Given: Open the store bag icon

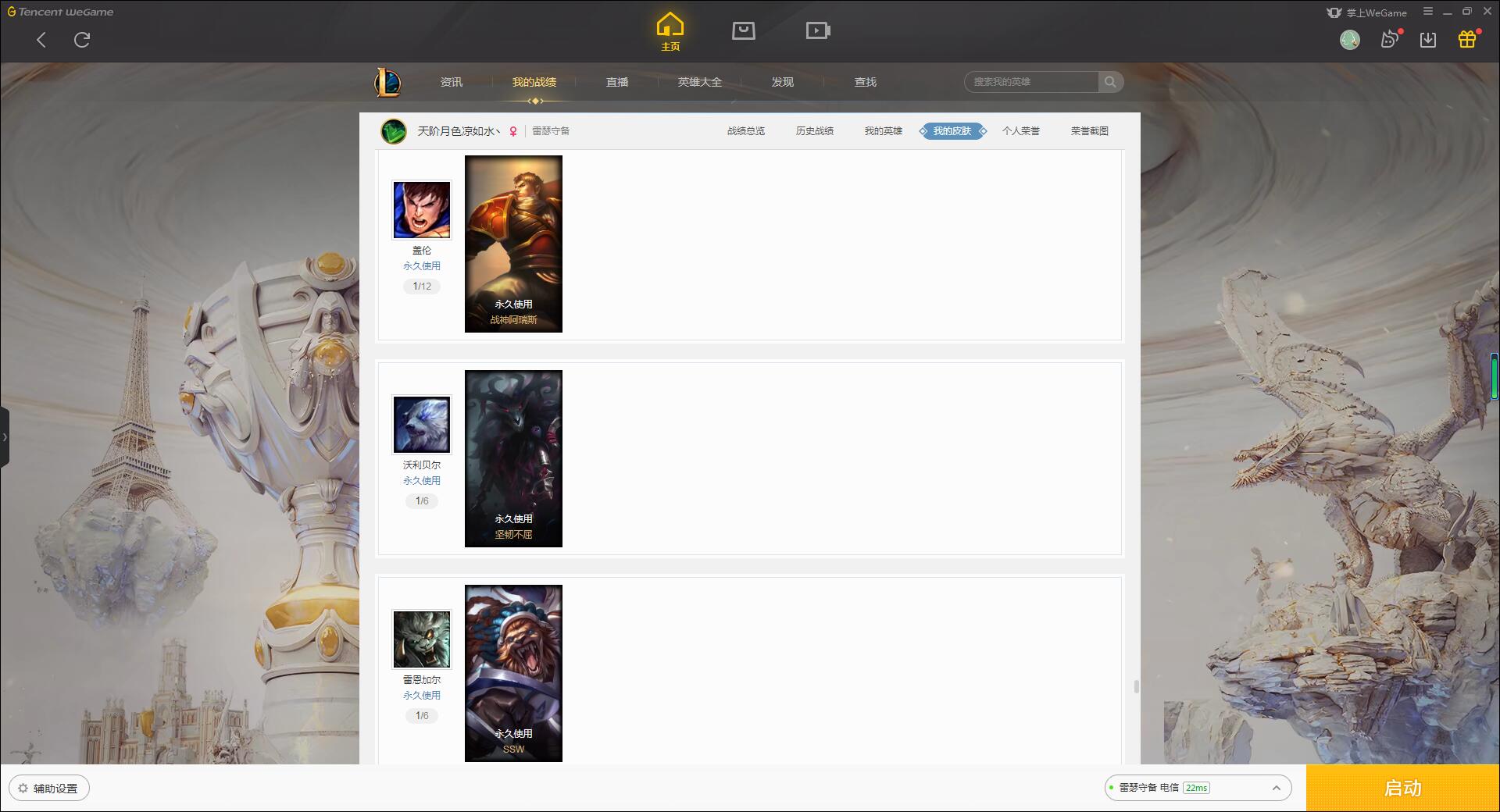Looking at the screenshot, I should tap(744, 30).
